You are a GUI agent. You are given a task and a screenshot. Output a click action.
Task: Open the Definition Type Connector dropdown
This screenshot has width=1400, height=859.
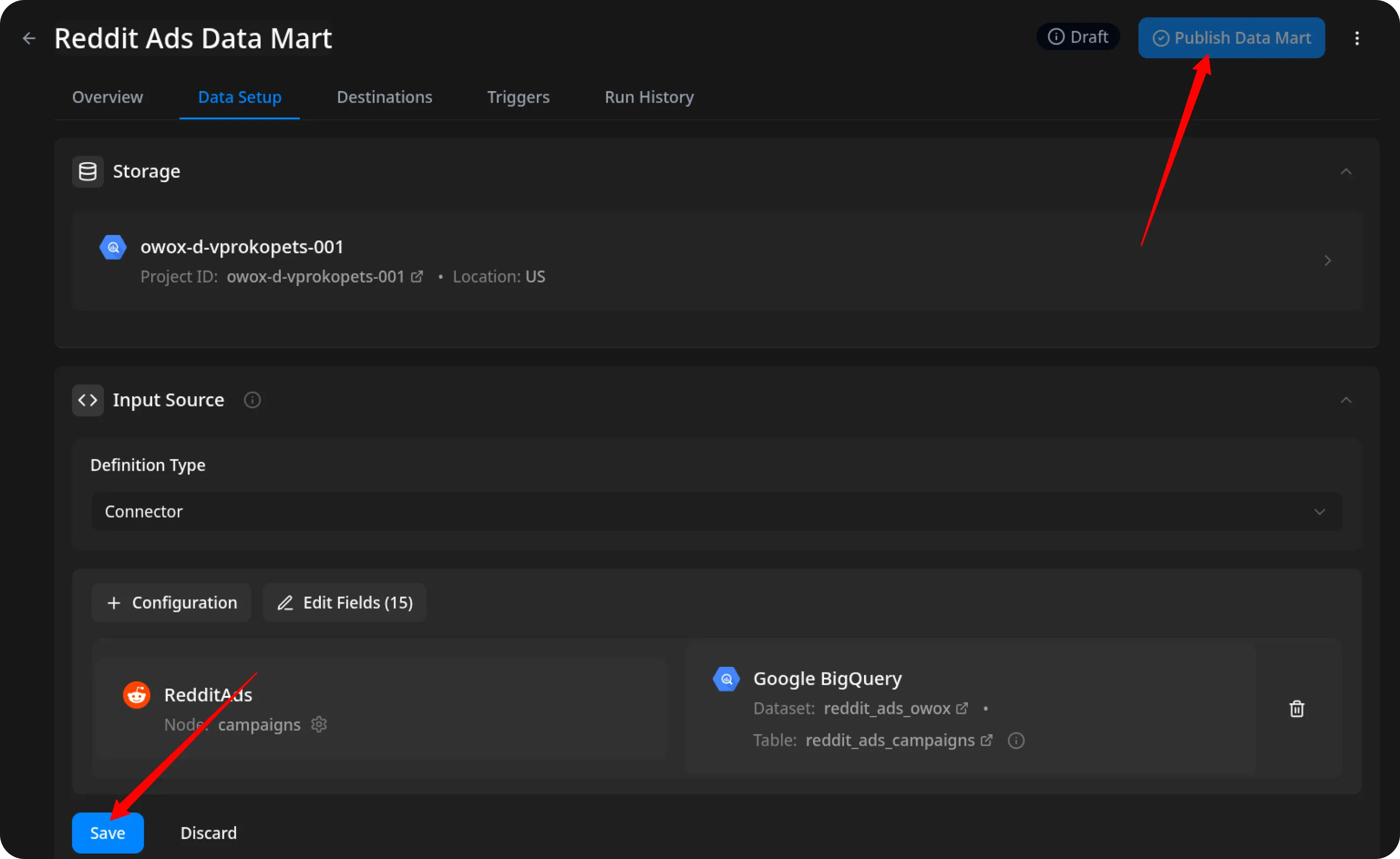point(716,511)
